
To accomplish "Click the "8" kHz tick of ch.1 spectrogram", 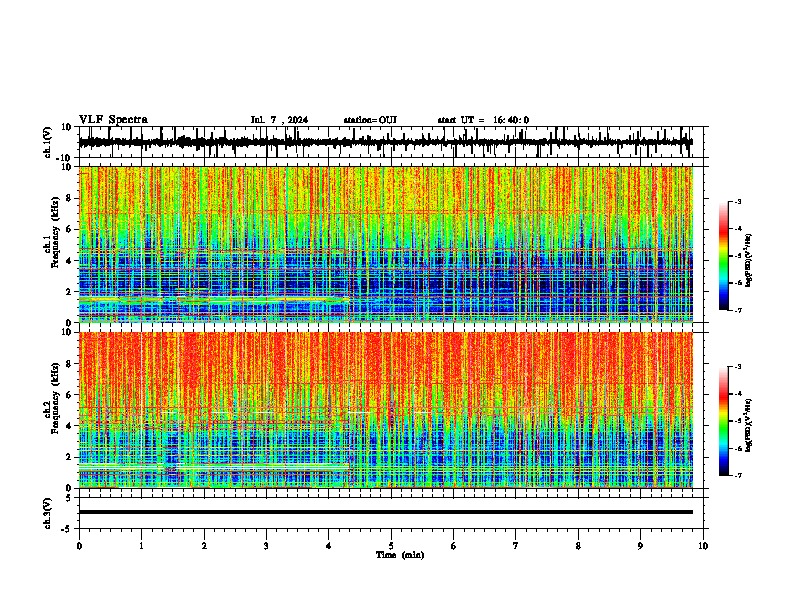I will (x=70, y=198).
